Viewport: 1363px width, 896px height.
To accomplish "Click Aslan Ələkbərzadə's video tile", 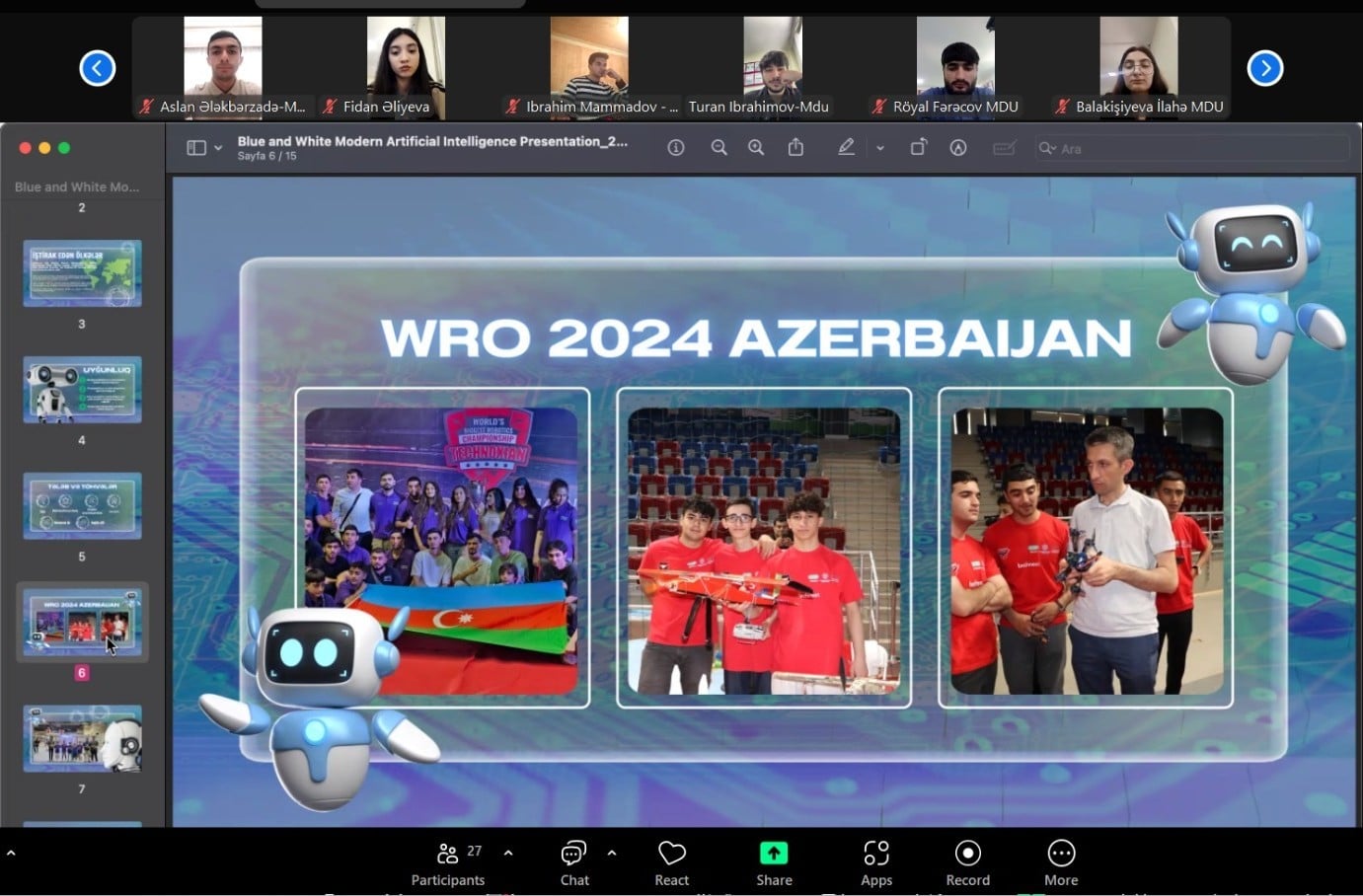I will pos(223,67).
